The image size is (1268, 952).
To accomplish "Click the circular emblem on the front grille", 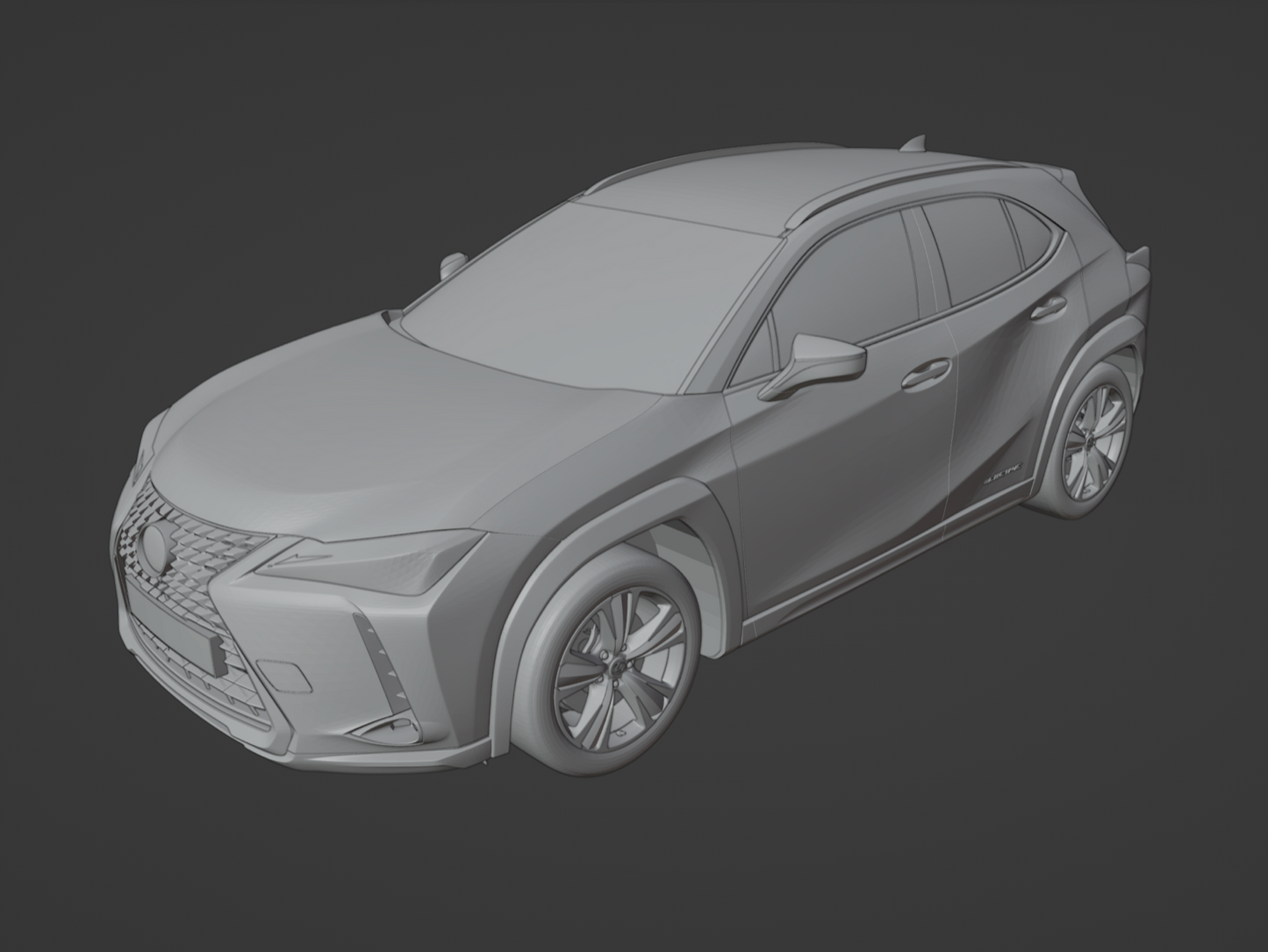I will 159,549.
